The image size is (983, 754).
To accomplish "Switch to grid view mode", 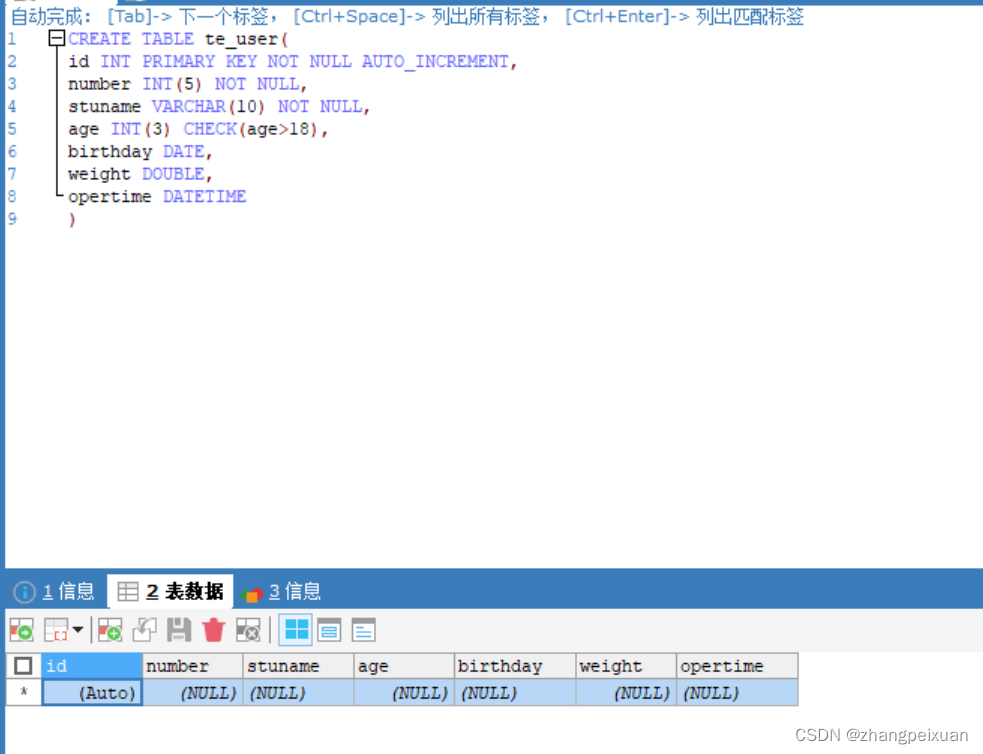I will 296,629.
